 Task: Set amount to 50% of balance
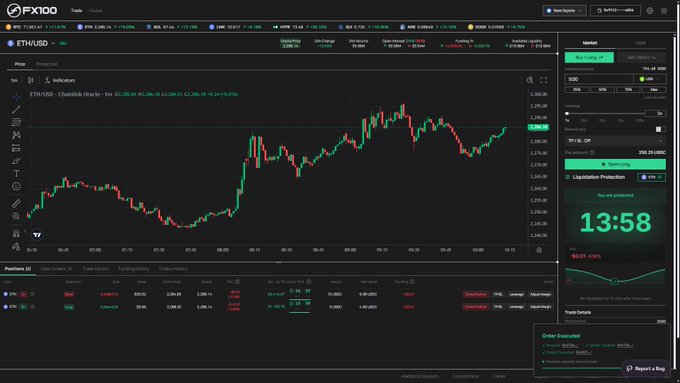(x=602, y=89)
